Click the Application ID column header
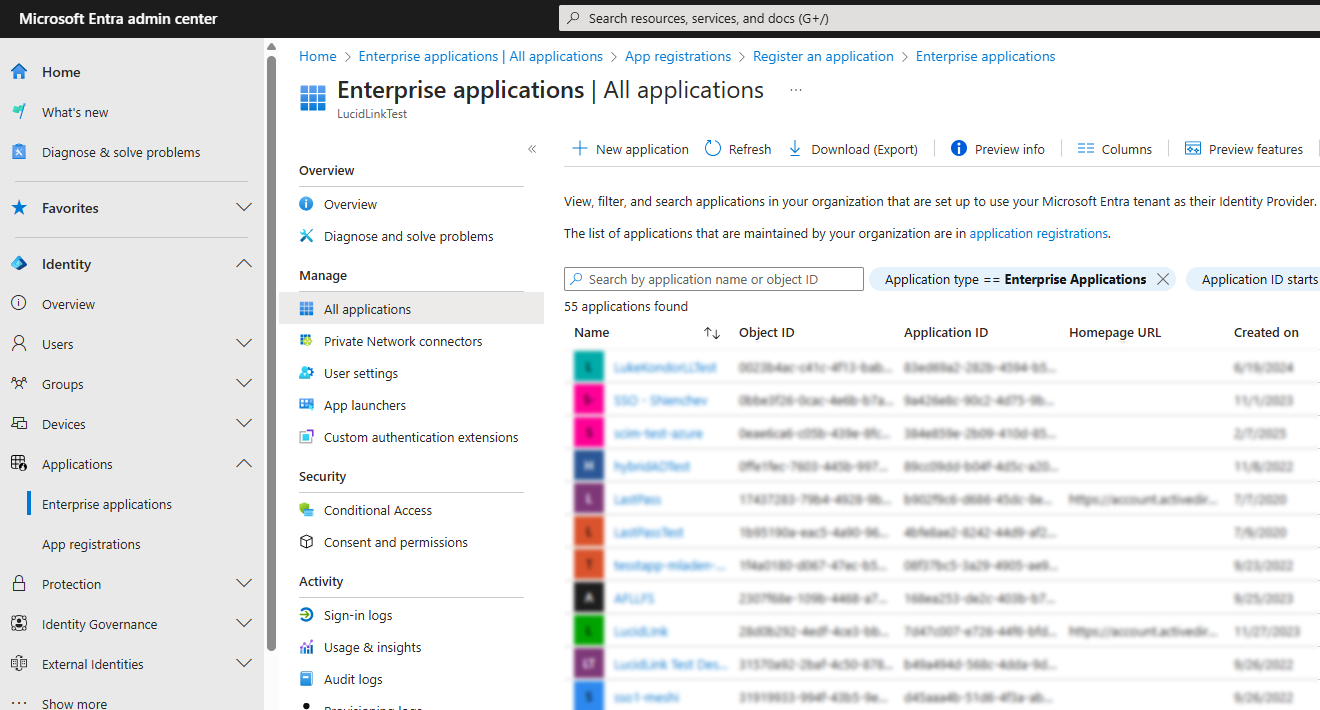 pyautogui.click(x=946, y=332)
